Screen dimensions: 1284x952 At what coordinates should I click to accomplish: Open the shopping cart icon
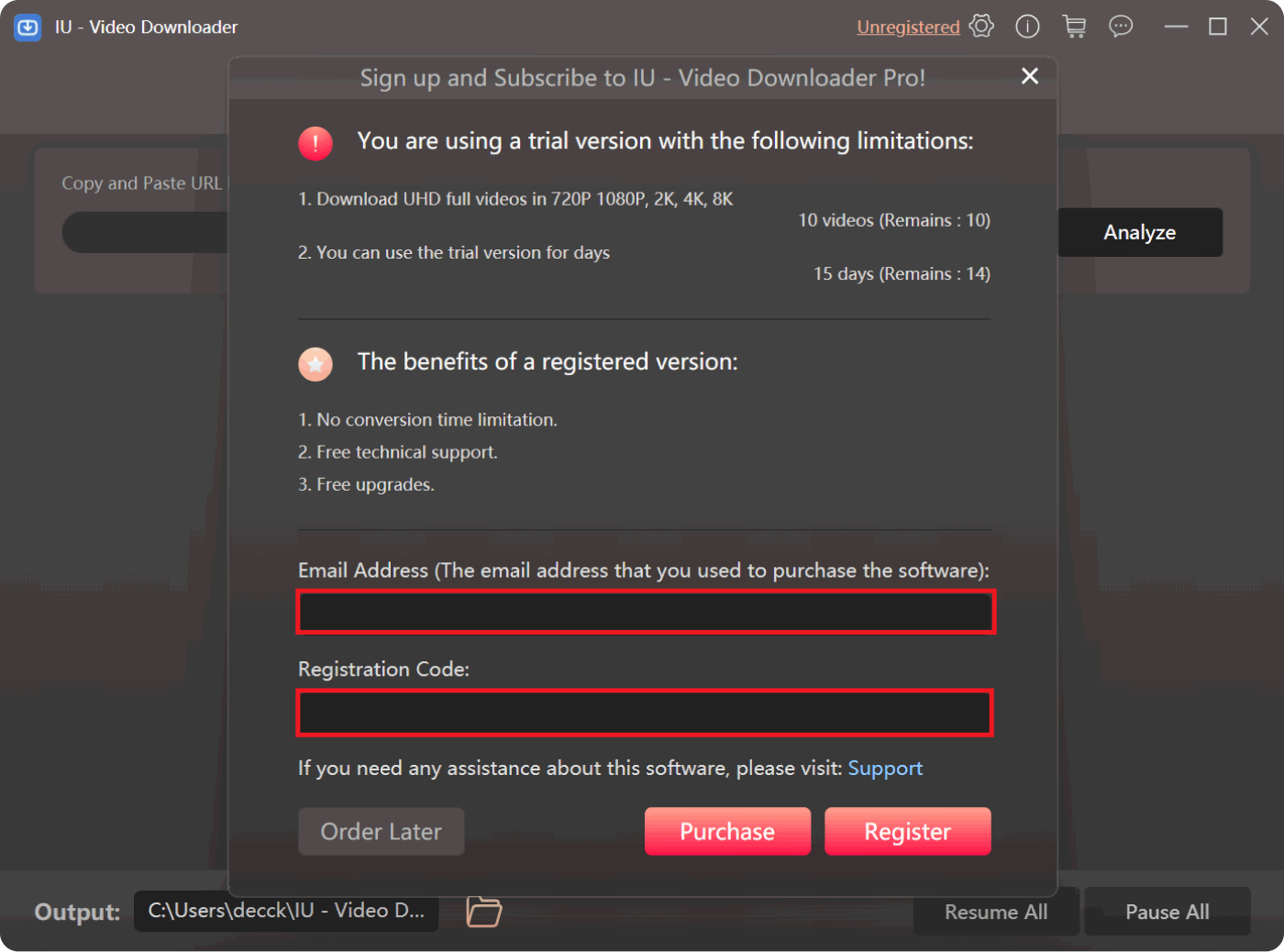1074,27
